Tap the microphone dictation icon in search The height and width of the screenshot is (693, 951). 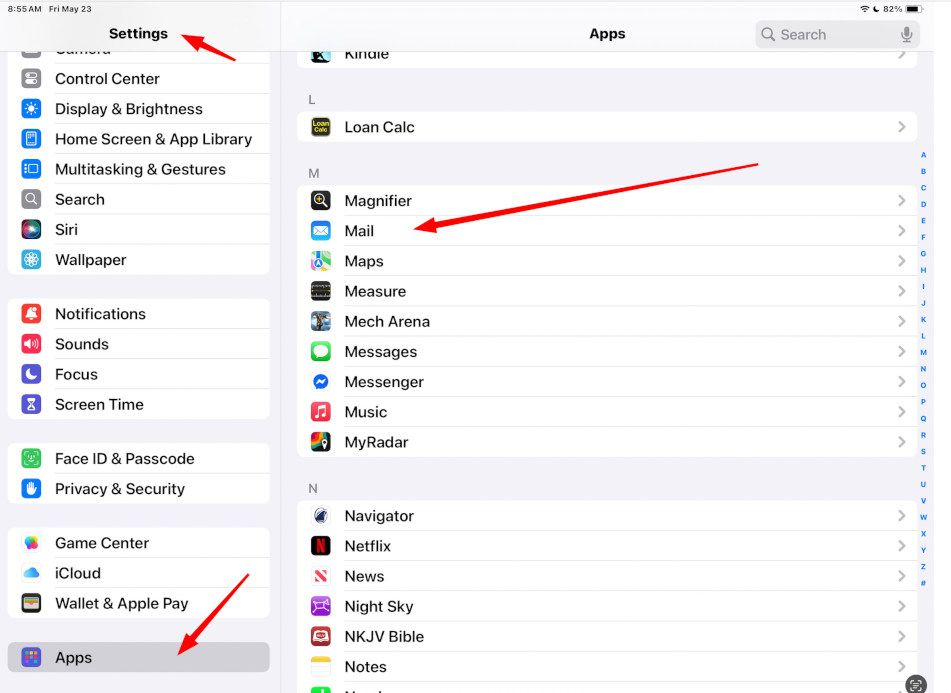(907, 35)
